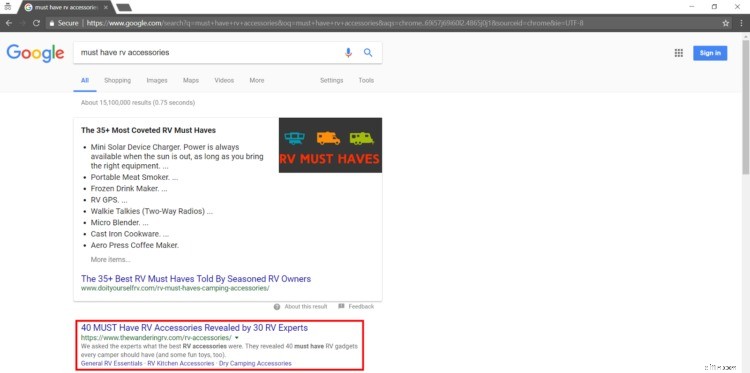750x373 pixels.
Task: Bookmark the page with the star icon
Action: (x=726, y=23)
